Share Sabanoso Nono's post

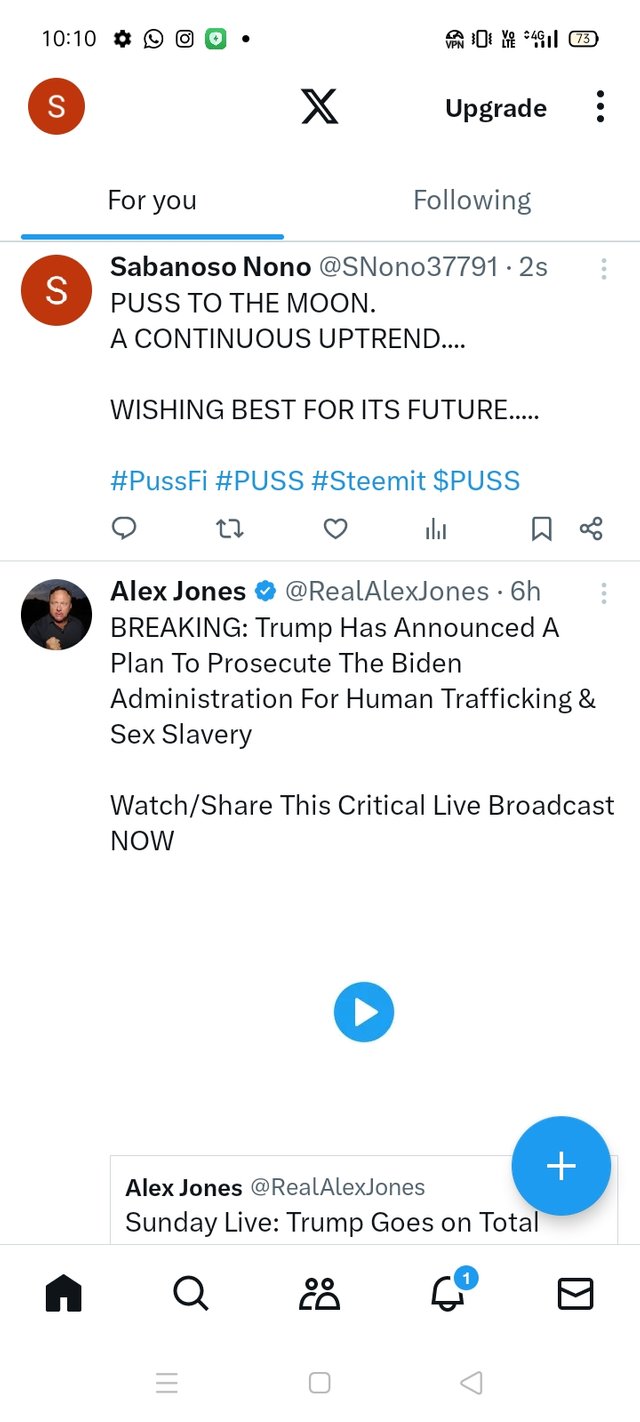(x=591, y=528)
